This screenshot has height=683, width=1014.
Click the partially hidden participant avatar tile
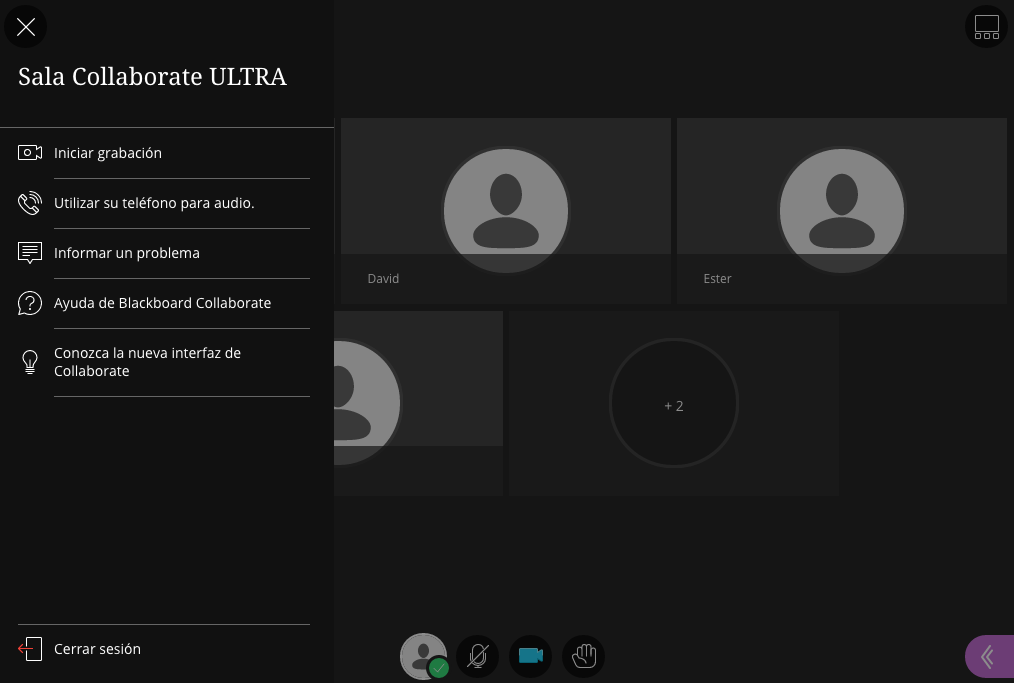pyautogui.click(x=418, y=403)
